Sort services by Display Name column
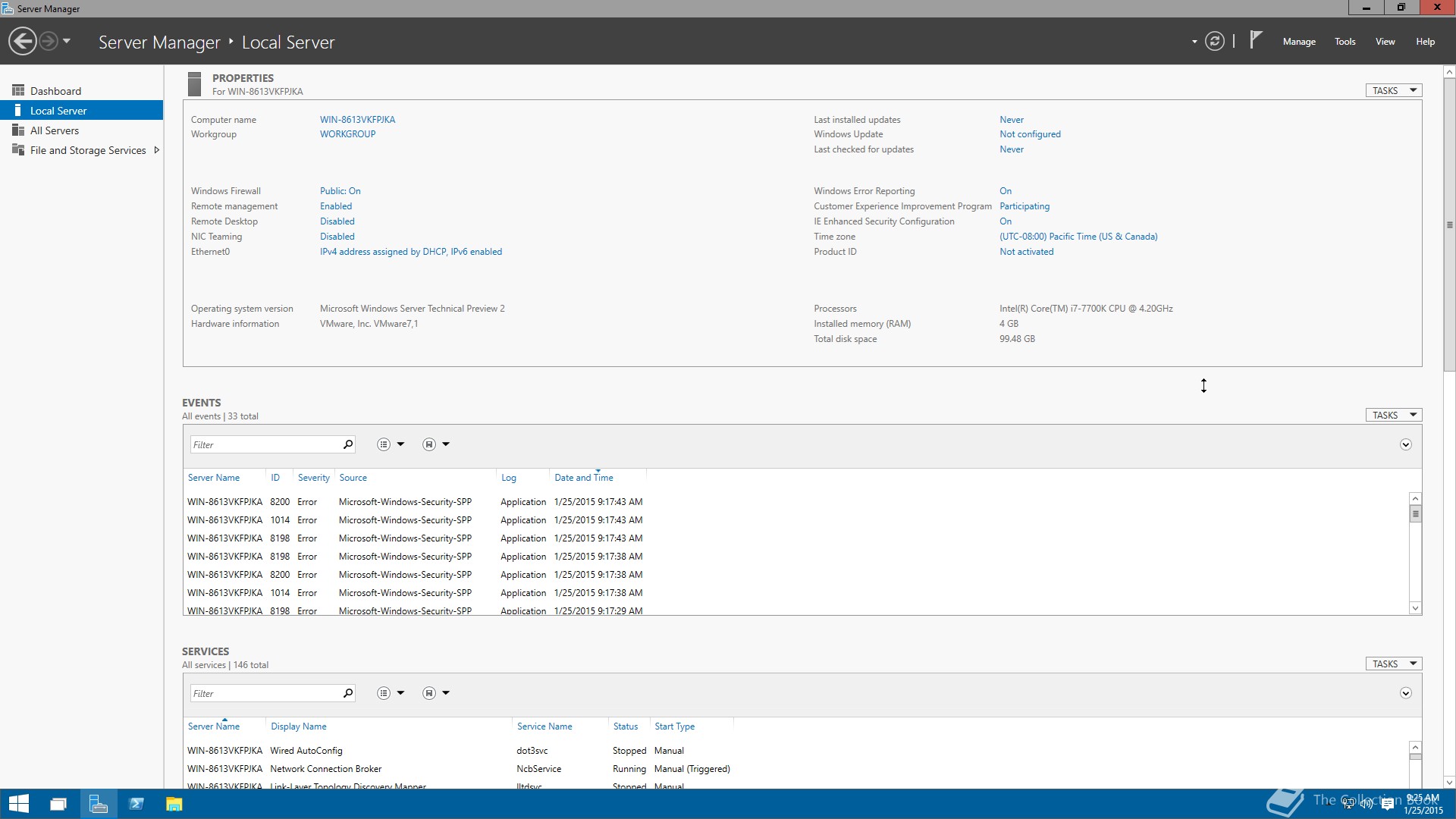Image resolution: width=1456 pixels, height=819 pixels. click(299, 726)
